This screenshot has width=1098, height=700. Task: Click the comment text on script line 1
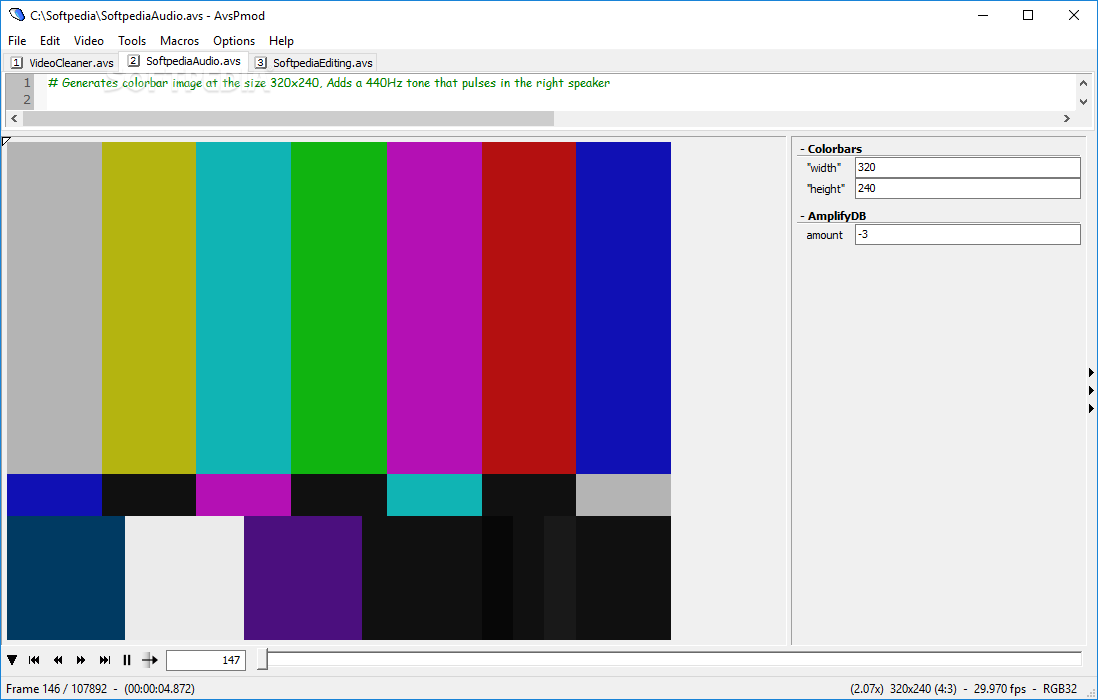coord(329,83)
